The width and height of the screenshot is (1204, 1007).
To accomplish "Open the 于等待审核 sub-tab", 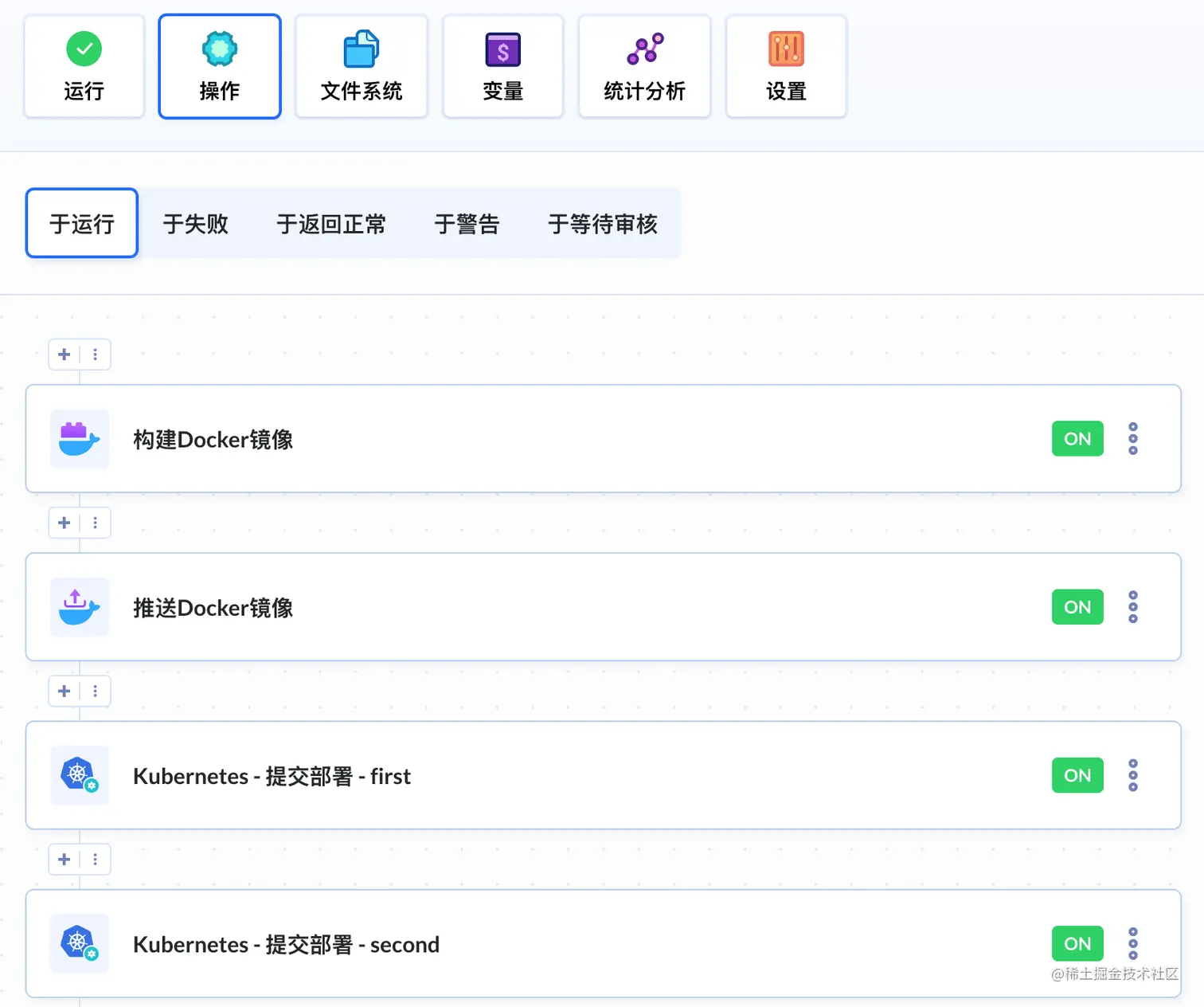I will tap(603, 223).
